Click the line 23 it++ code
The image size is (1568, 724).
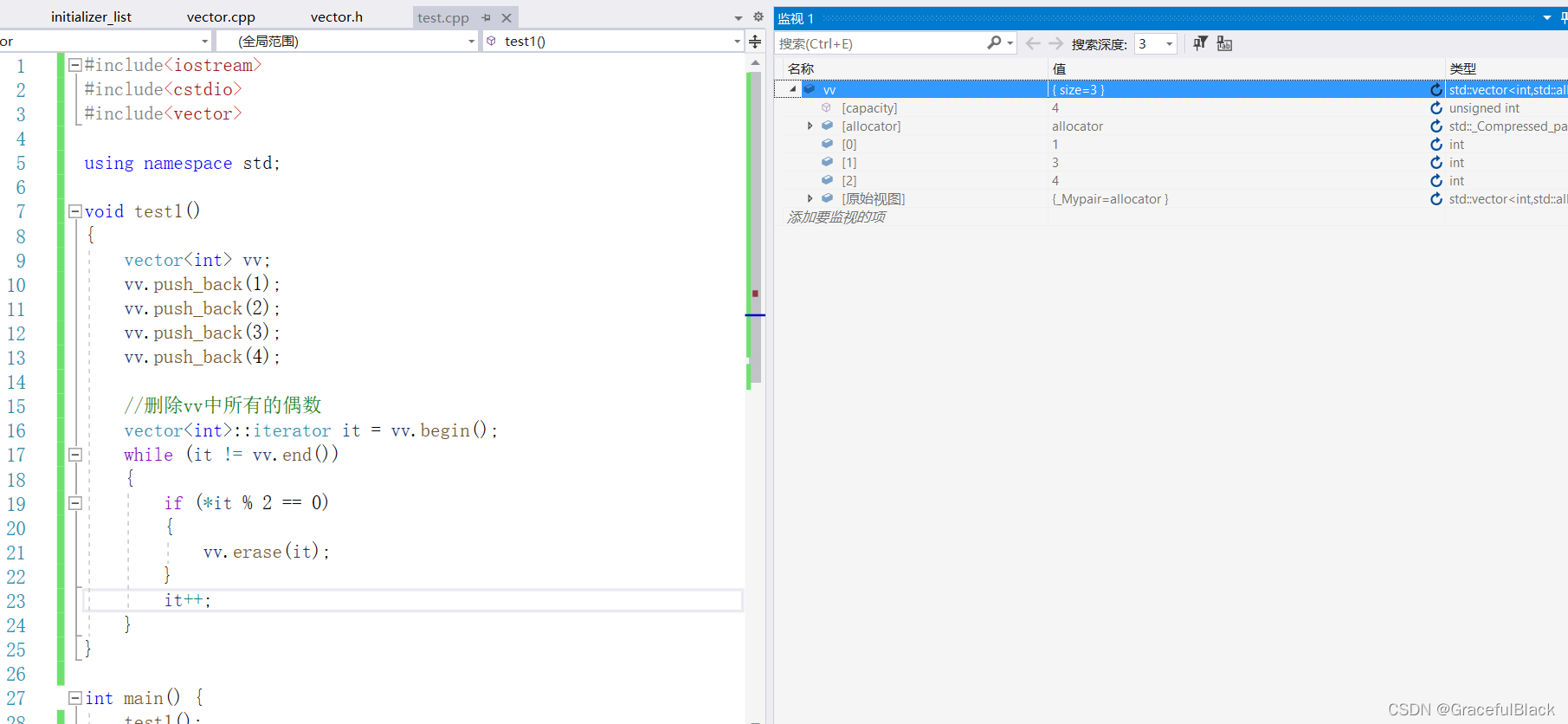point(188,600)
